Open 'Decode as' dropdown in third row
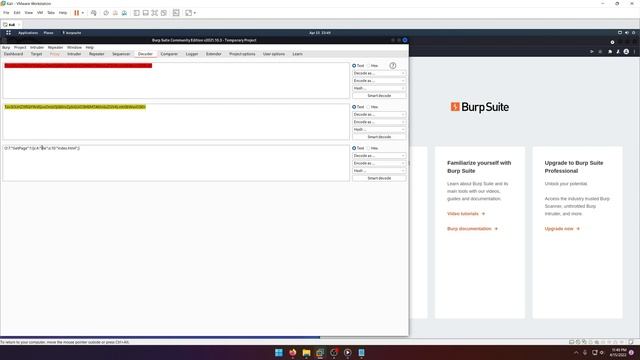 pos(379,156)
